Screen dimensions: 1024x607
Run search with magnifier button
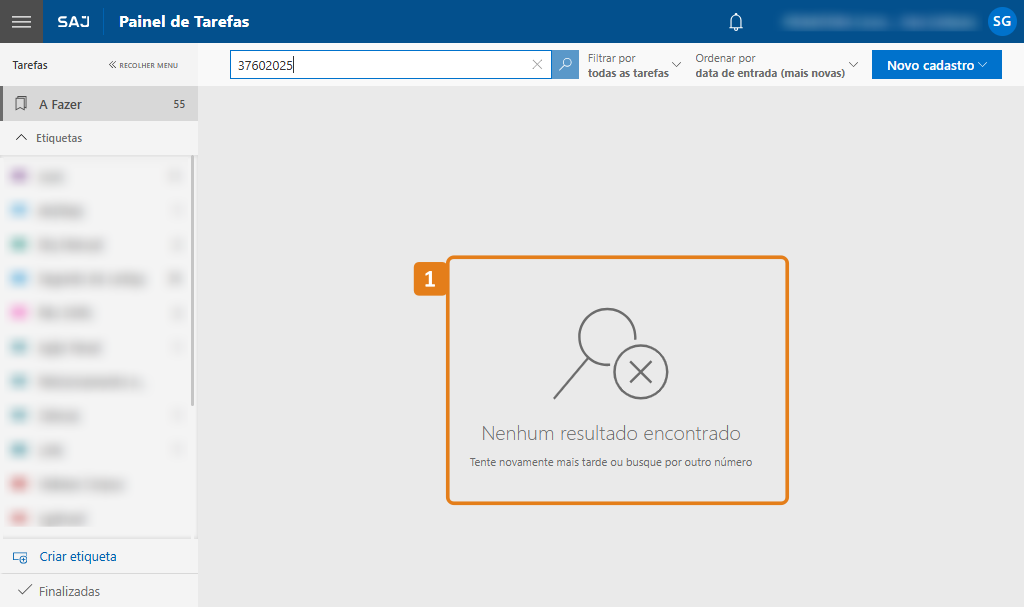(565, 65)
